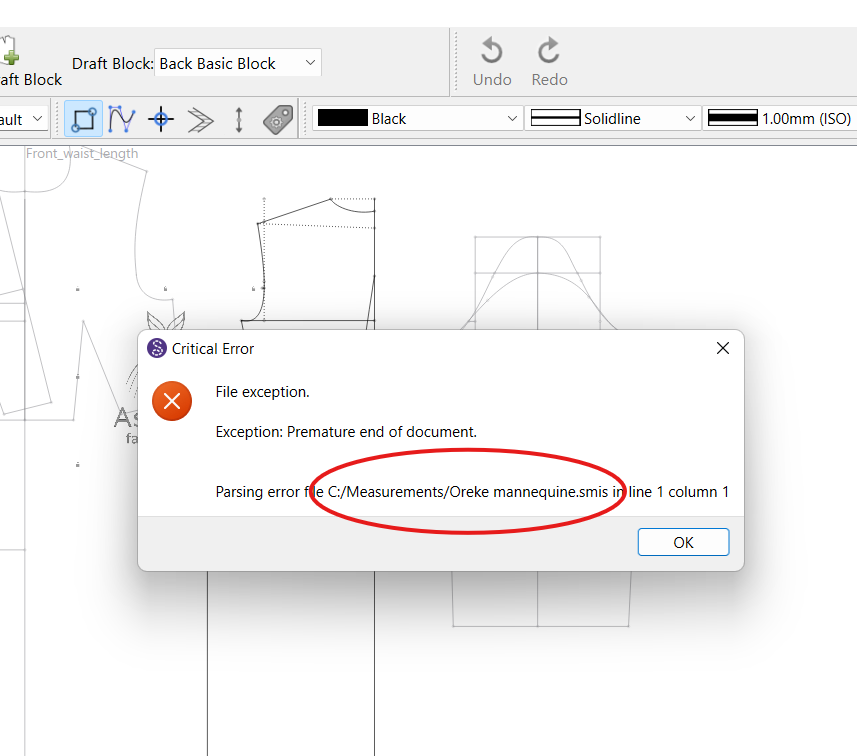857x756 pixels.
Task: Open the Draft Block dropdown
Action: [238, 63]
